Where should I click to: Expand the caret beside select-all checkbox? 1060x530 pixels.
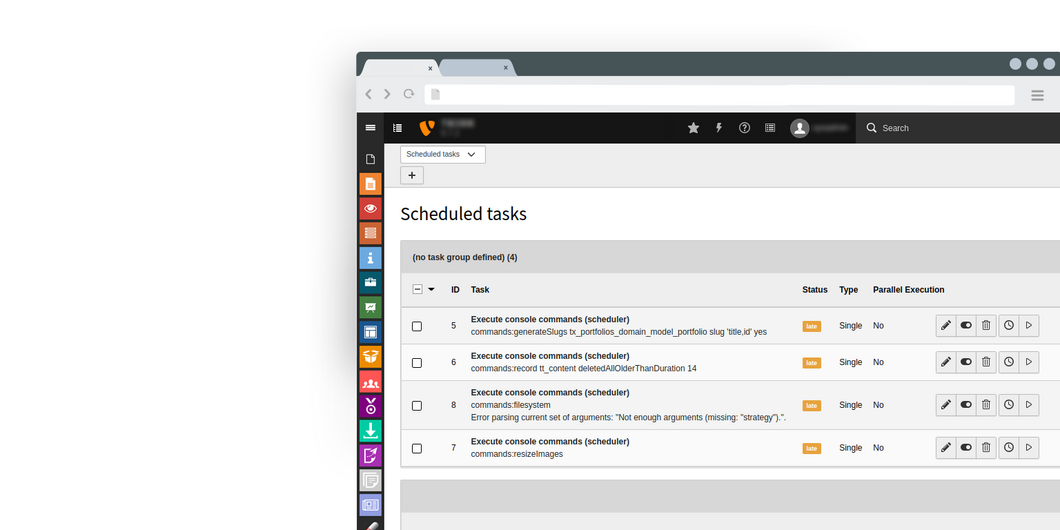[431, 289]
